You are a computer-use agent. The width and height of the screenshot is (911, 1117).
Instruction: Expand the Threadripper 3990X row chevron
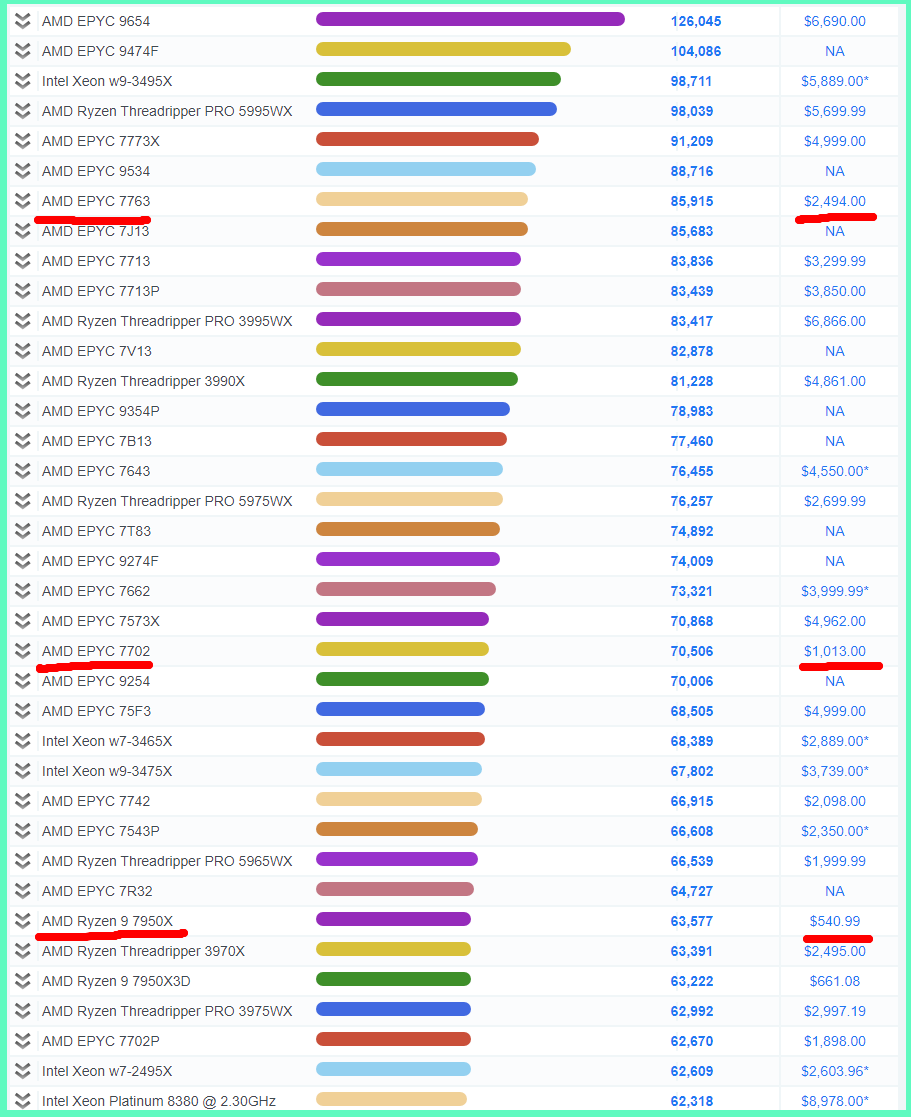tap(23, 381)
